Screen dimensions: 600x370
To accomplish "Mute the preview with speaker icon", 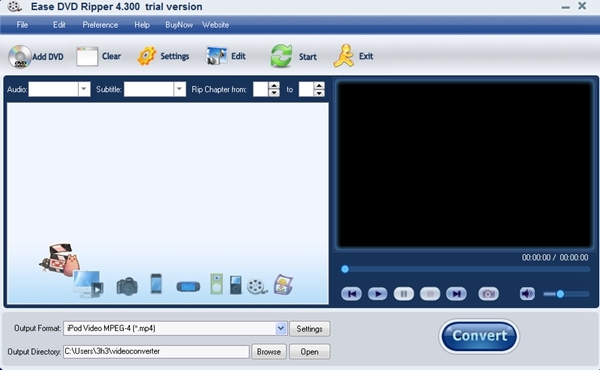I will click(x=527, y=294).
